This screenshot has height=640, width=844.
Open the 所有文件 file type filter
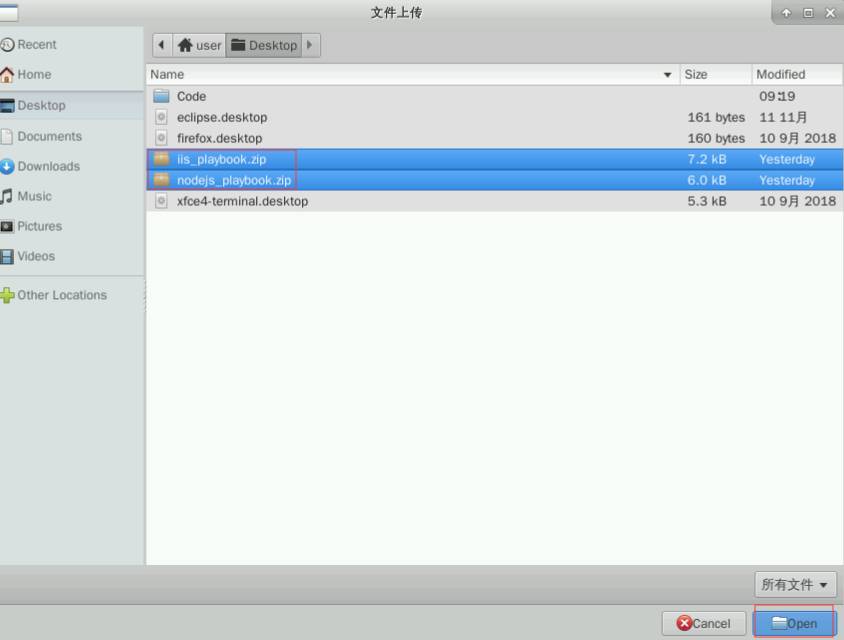point(795,585)
